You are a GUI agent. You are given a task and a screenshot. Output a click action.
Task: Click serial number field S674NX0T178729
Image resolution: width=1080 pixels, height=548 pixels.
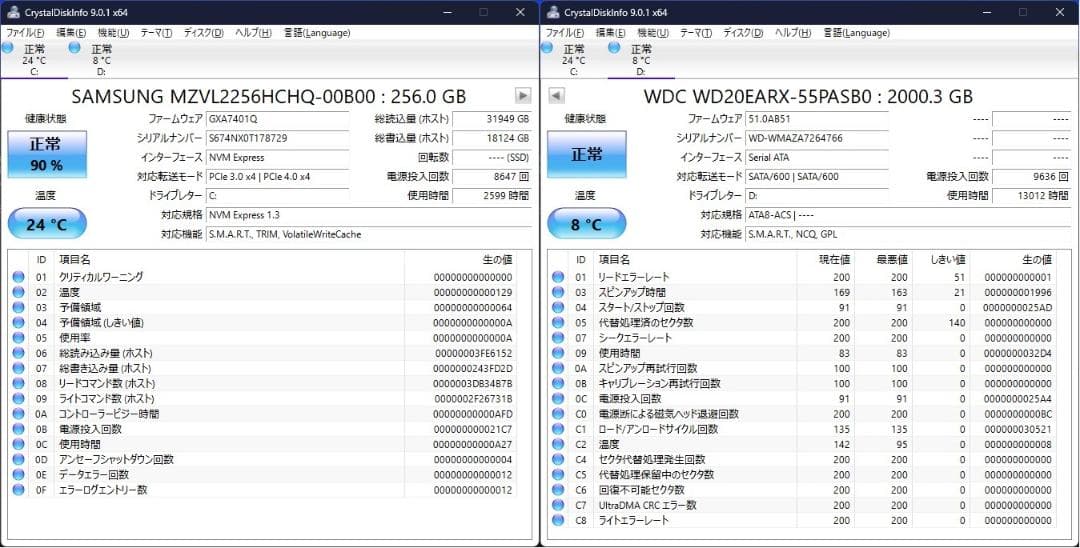pyautogui.click(x=277, y=138)
